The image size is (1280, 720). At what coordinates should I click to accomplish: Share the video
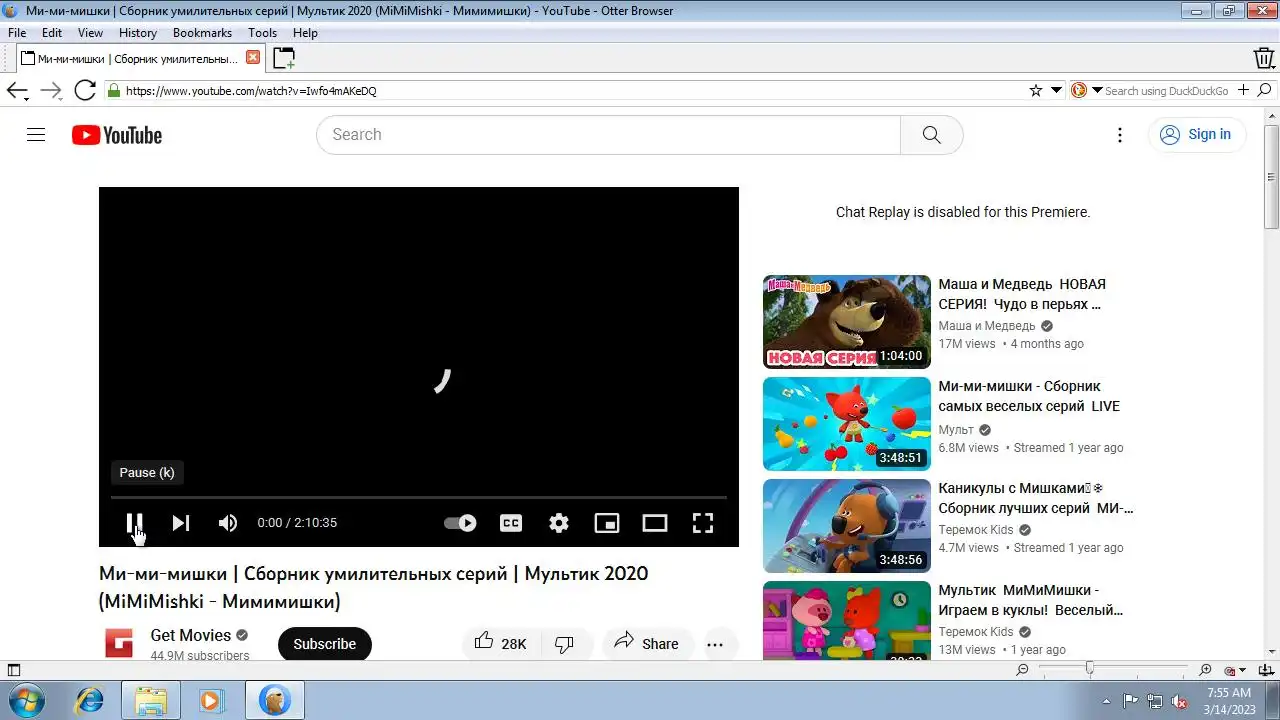[646, 643]
